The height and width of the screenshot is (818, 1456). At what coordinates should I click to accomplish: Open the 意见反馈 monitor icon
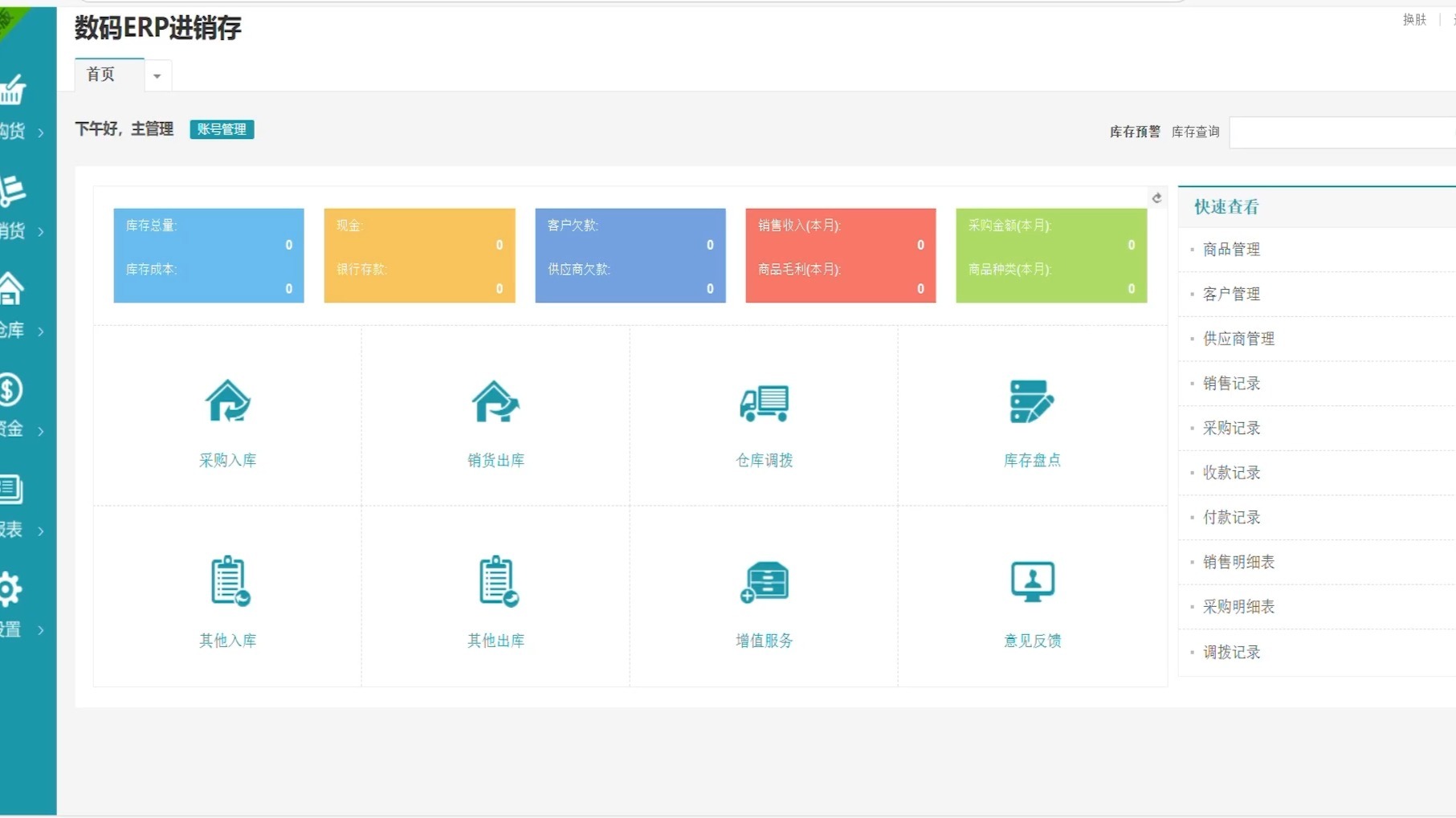point(1032,581)
